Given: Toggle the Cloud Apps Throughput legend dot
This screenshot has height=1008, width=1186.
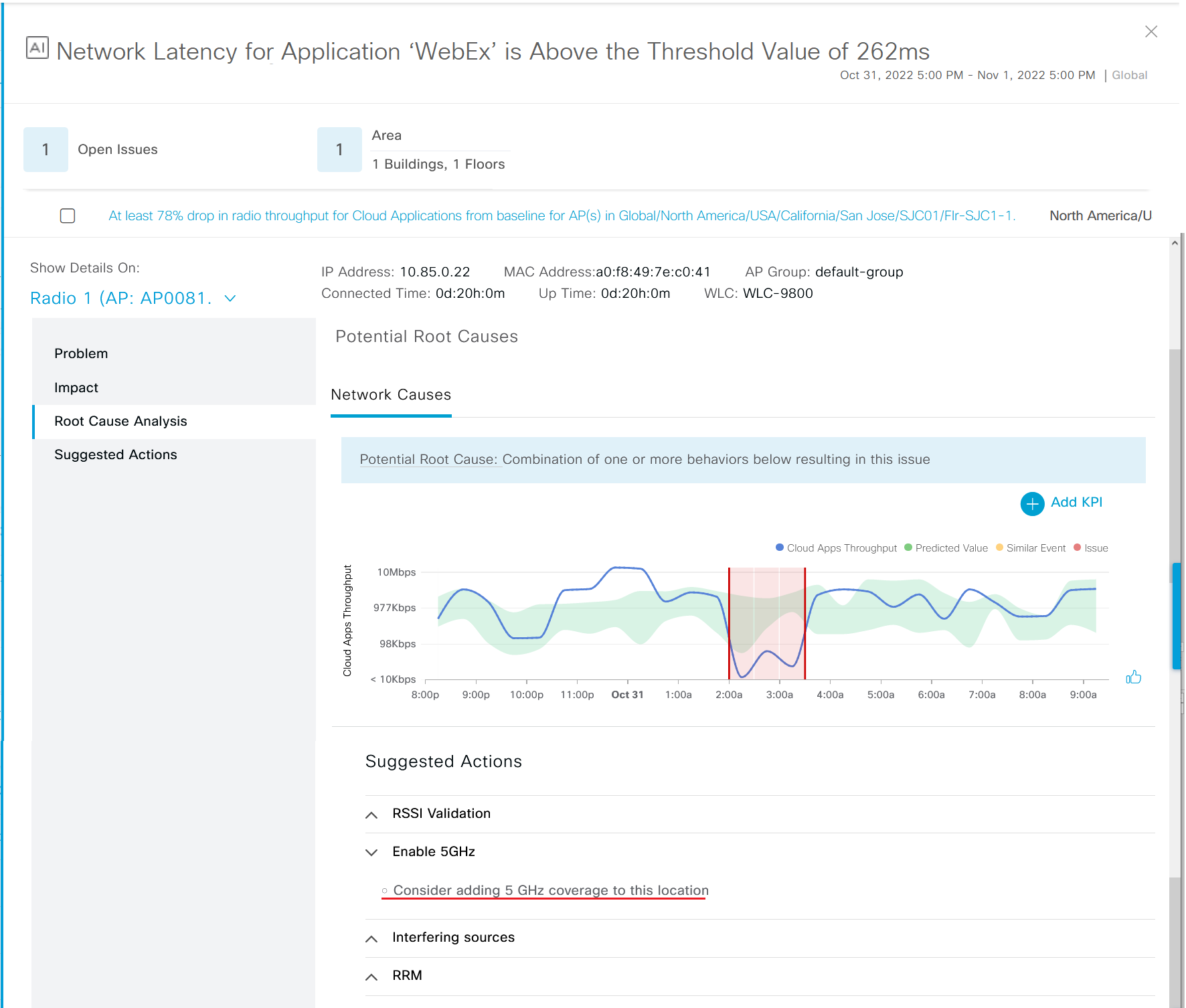Looking at the screenshot, I should (780, 548).
